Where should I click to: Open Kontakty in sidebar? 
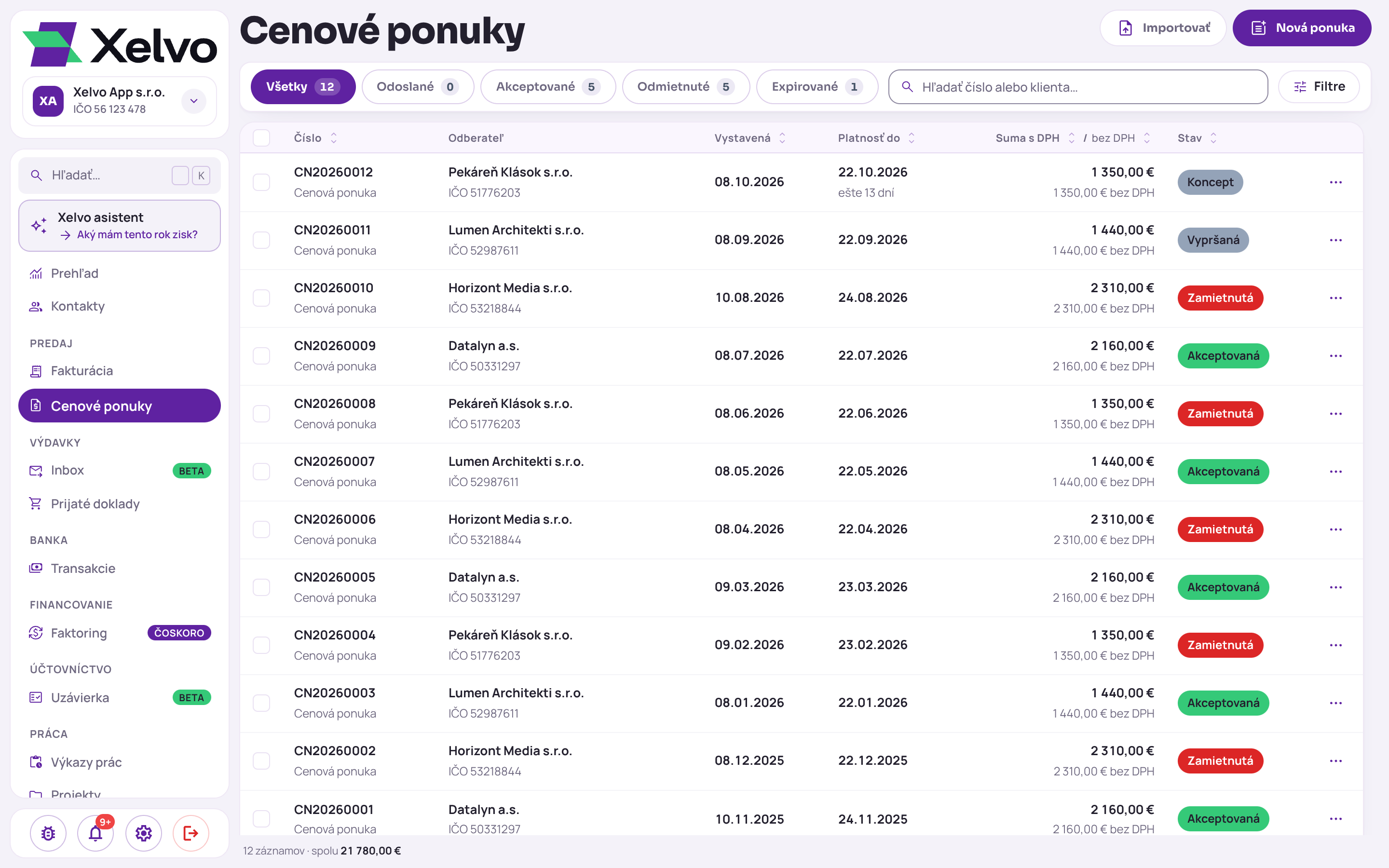pos(120,306)
